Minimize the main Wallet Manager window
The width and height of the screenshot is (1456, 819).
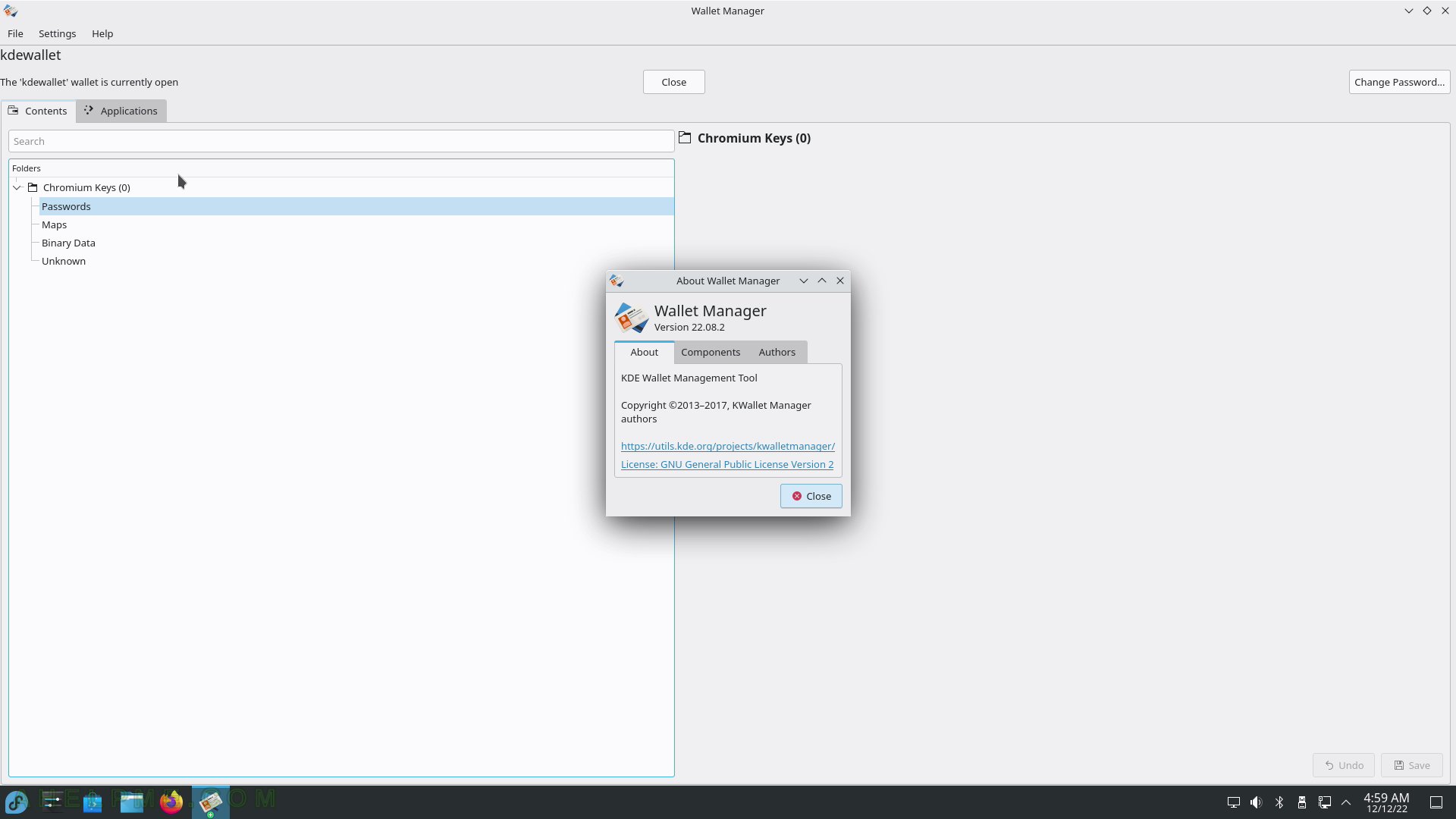point(1409,11)
